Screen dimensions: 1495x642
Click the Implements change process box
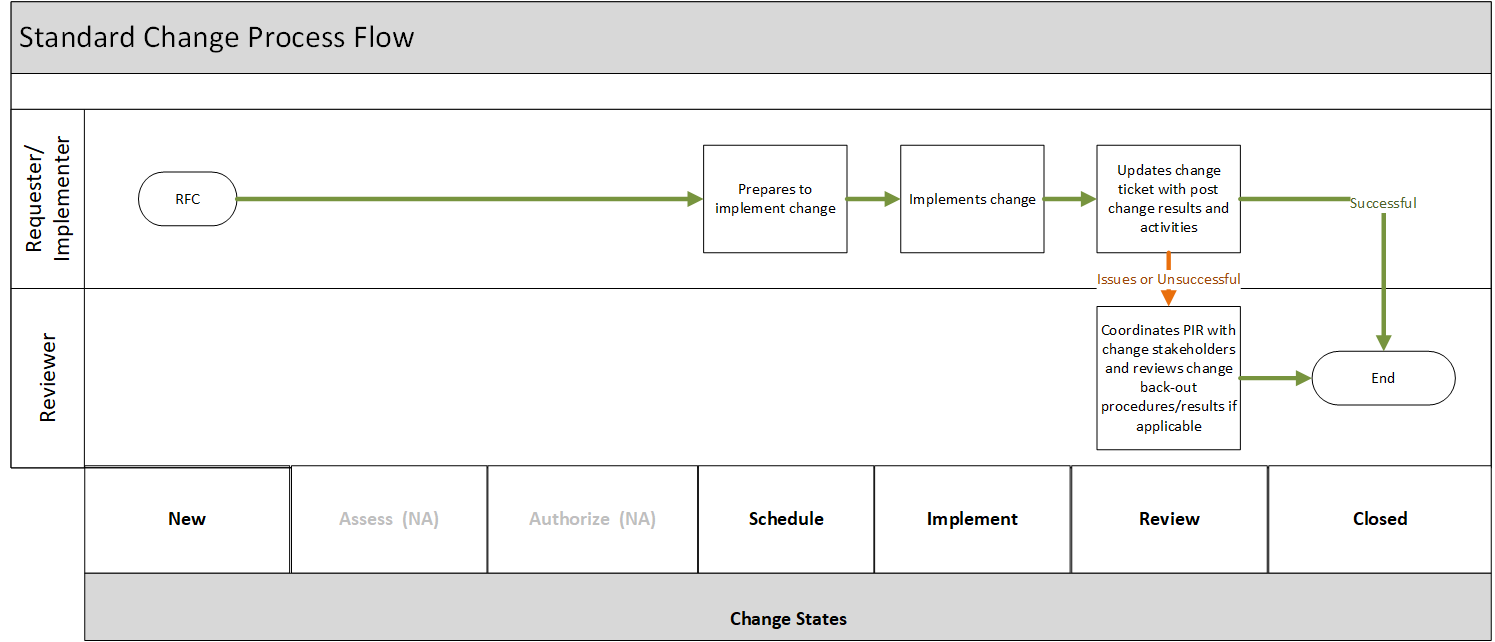(972, 199)
